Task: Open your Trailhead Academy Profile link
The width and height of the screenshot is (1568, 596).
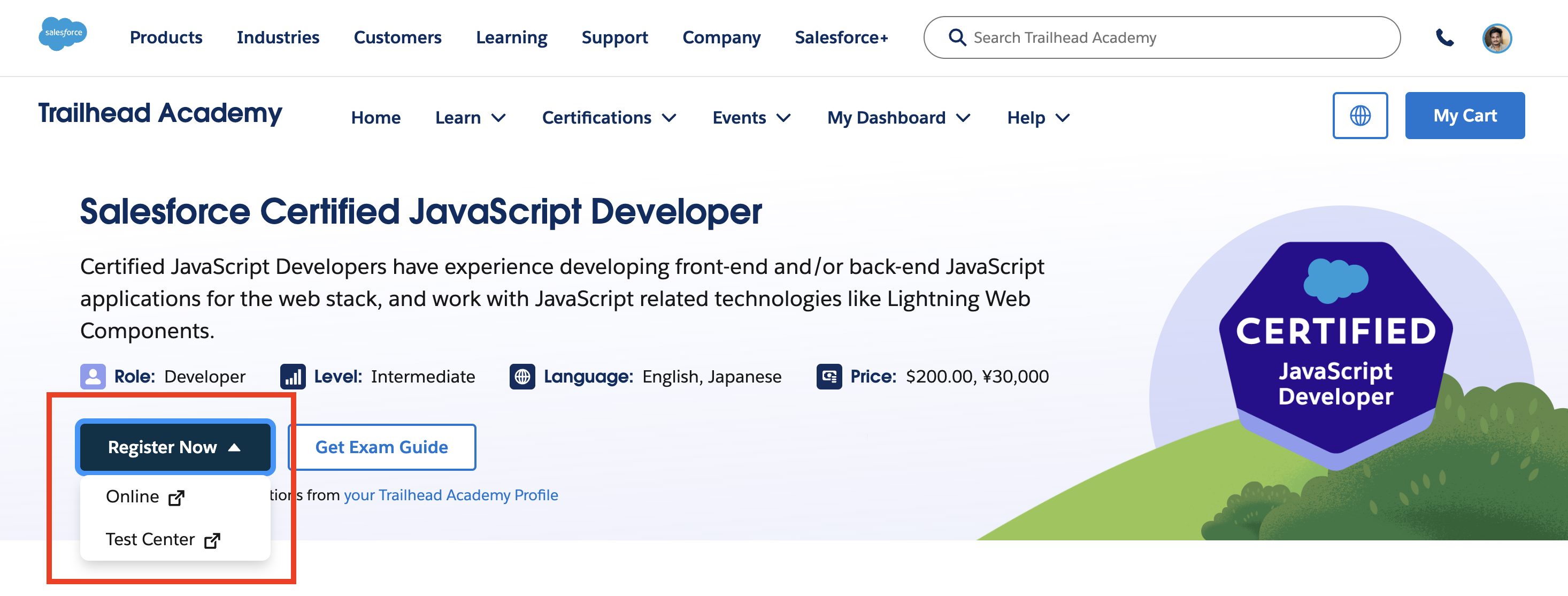Action: tap(450, 495)
